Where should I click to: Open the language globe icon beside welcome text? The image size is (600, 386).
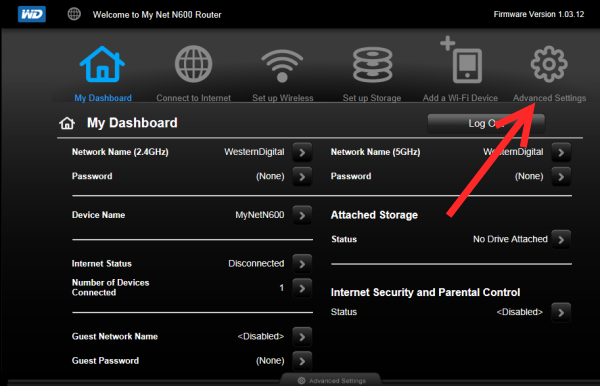pos(74,14)
